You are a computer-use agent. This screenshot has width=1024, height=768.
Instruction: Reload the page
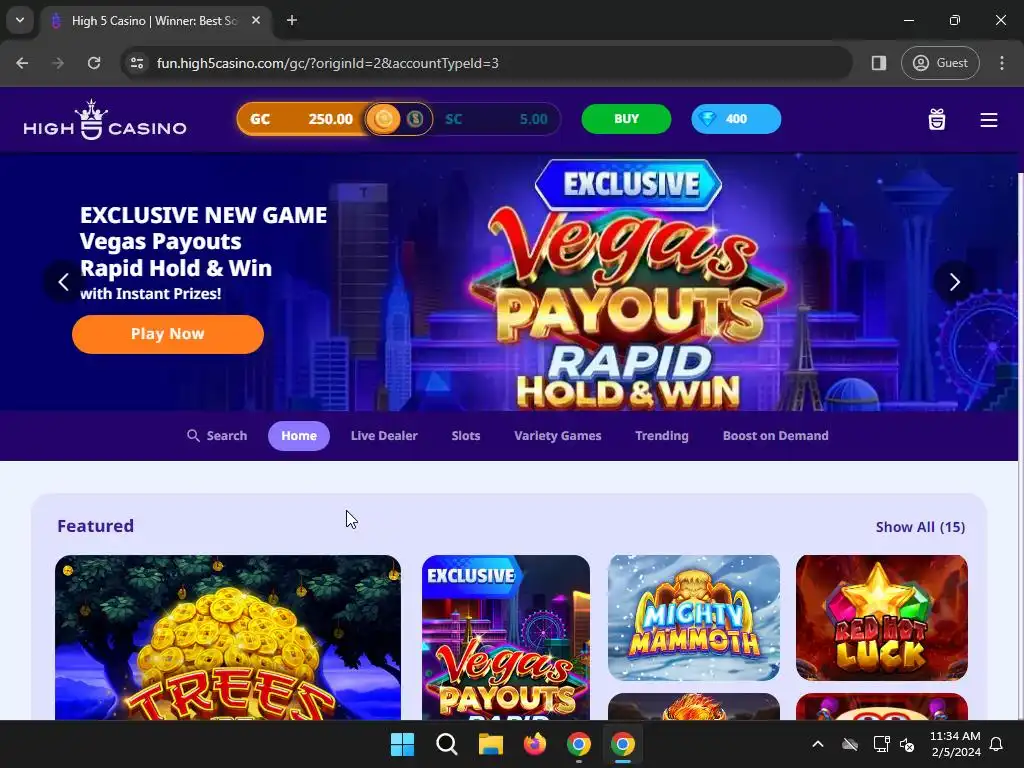[x=94, y=63]
